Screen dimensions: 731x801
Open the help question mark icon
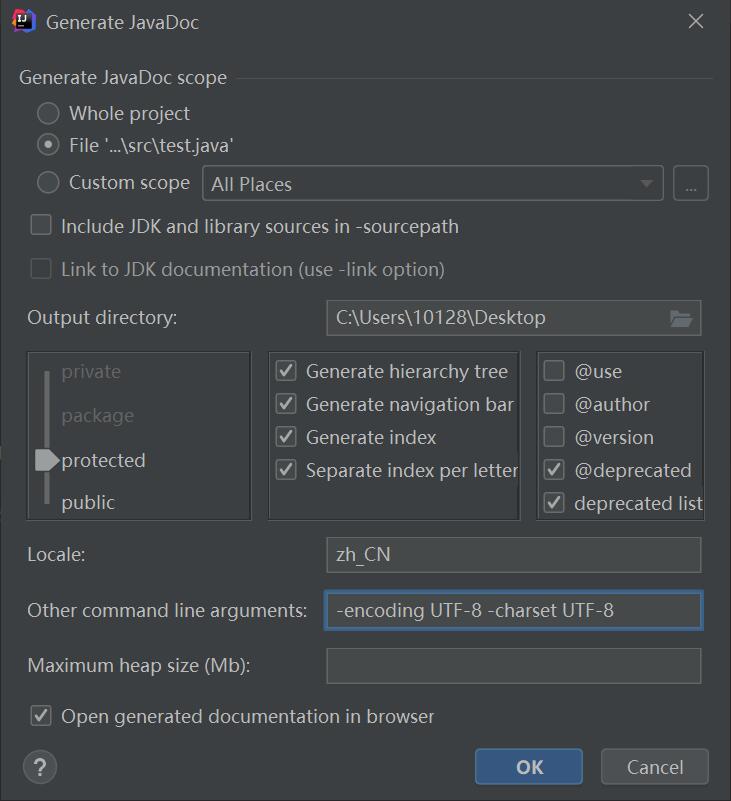point(39,767)
